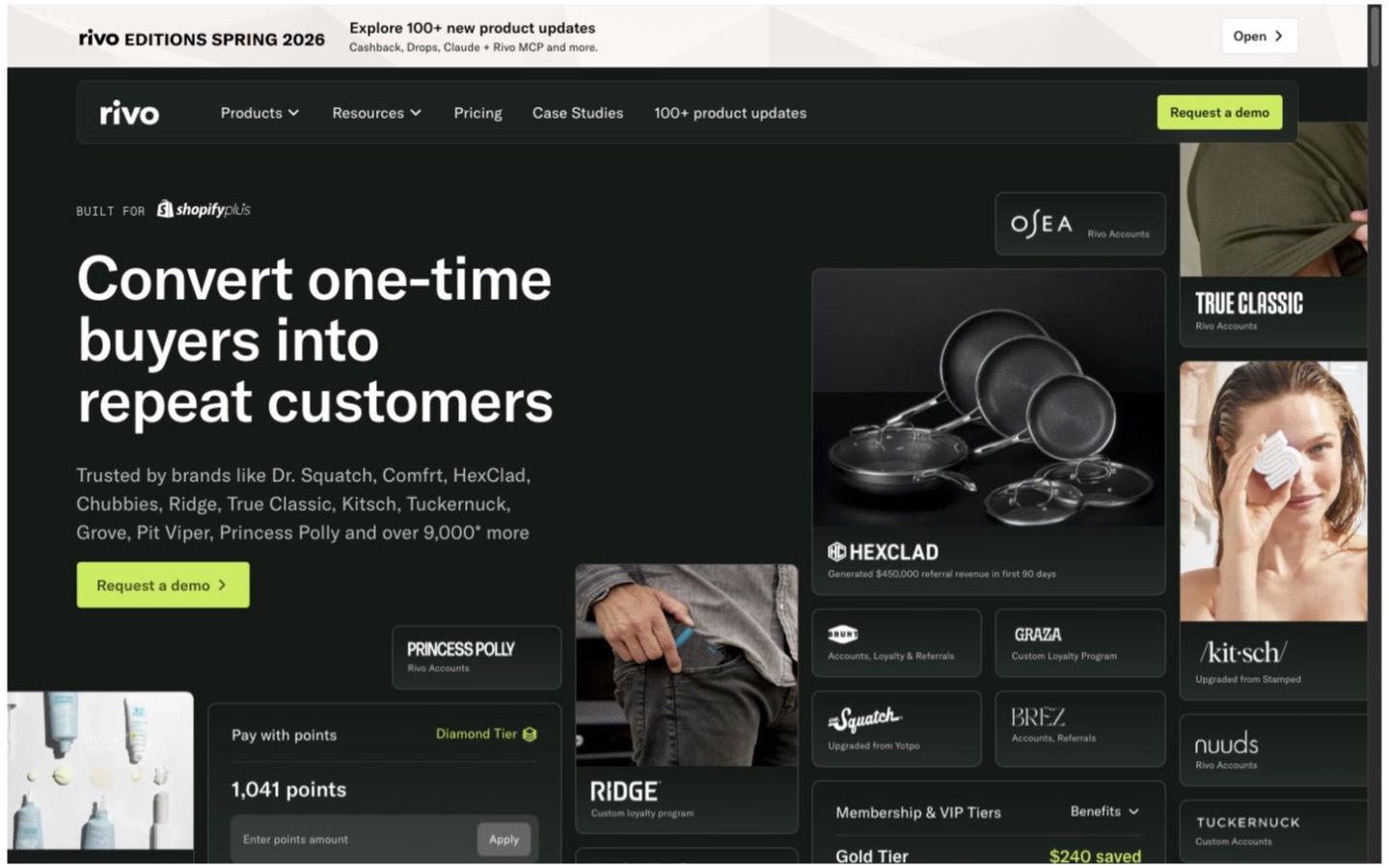The height and width of the screenshot is (868, 1389).
Task: Click the "Explore 100+ new product updates" text
Action: pos(473,28)
